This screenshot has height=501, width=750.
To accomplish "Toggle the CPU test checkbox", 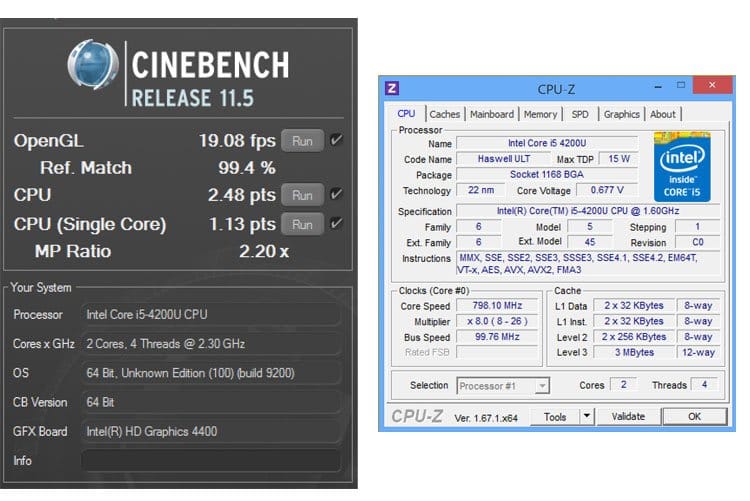I will pyautogui.click(x=337, y=195).
